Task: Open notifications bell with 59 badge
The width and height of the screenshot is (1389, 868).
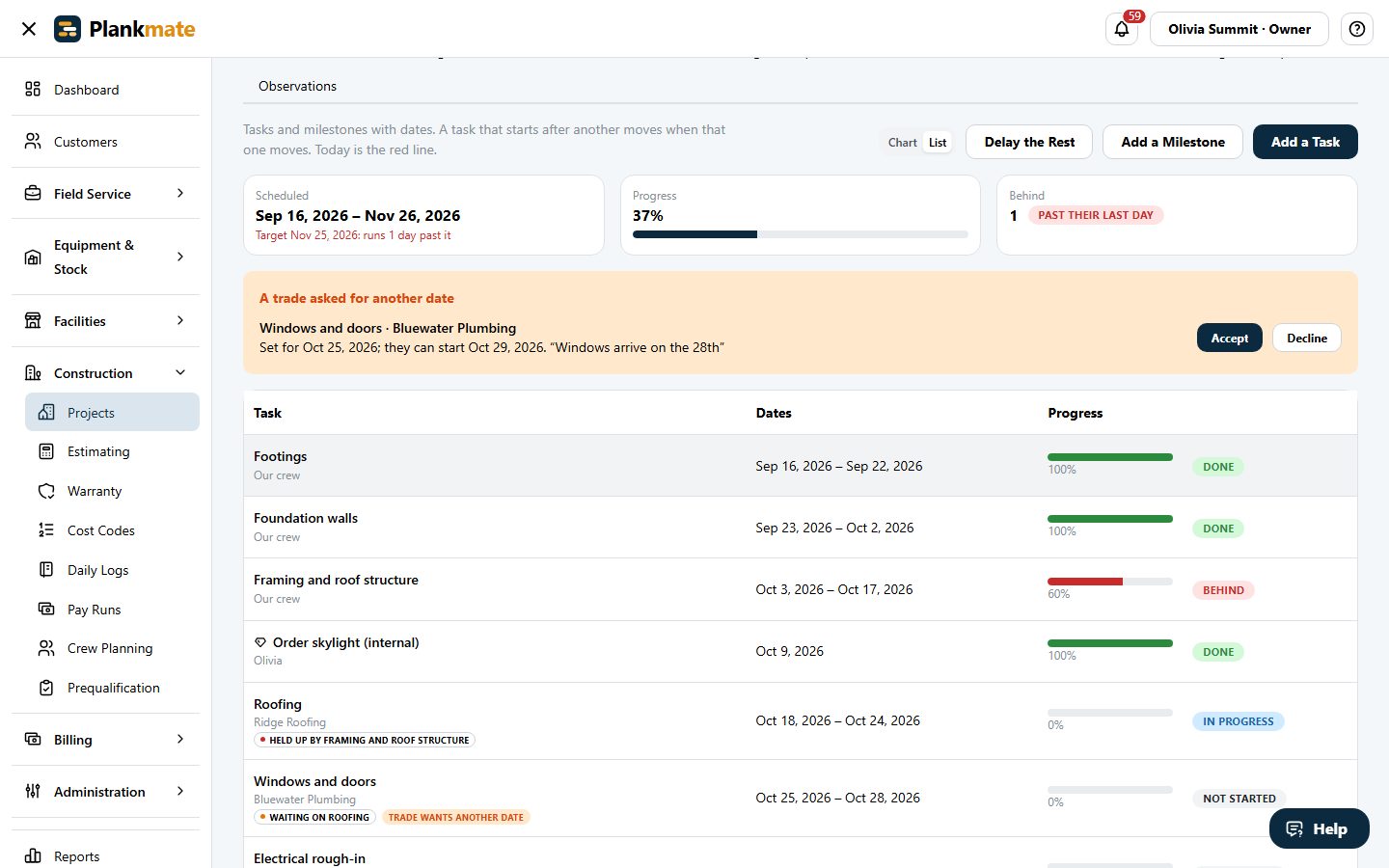Action: (x=1122, y=29)
